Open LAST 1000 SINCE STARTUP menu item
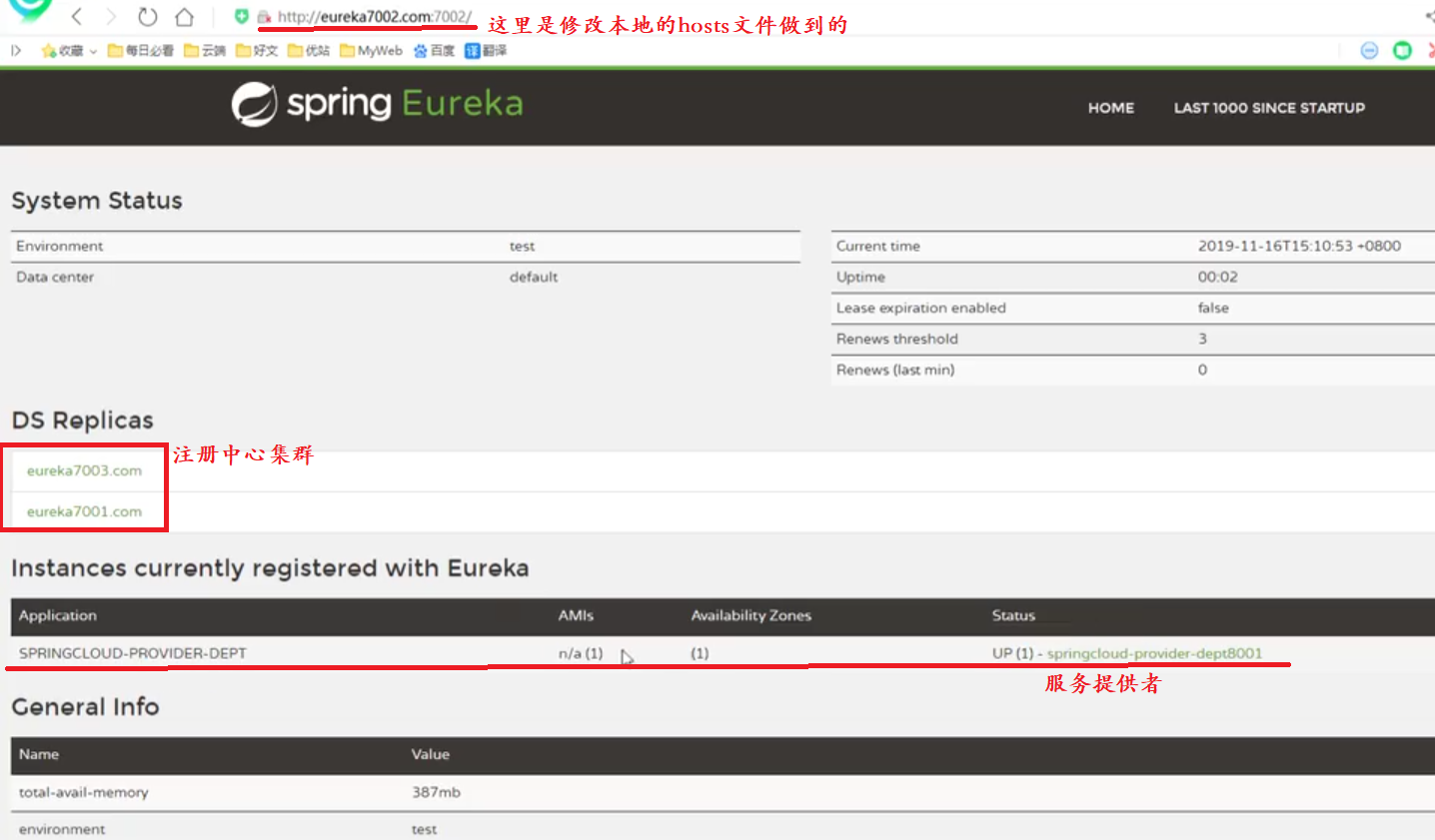This screenshot has width=1435, height=840. click(1269, 108)
